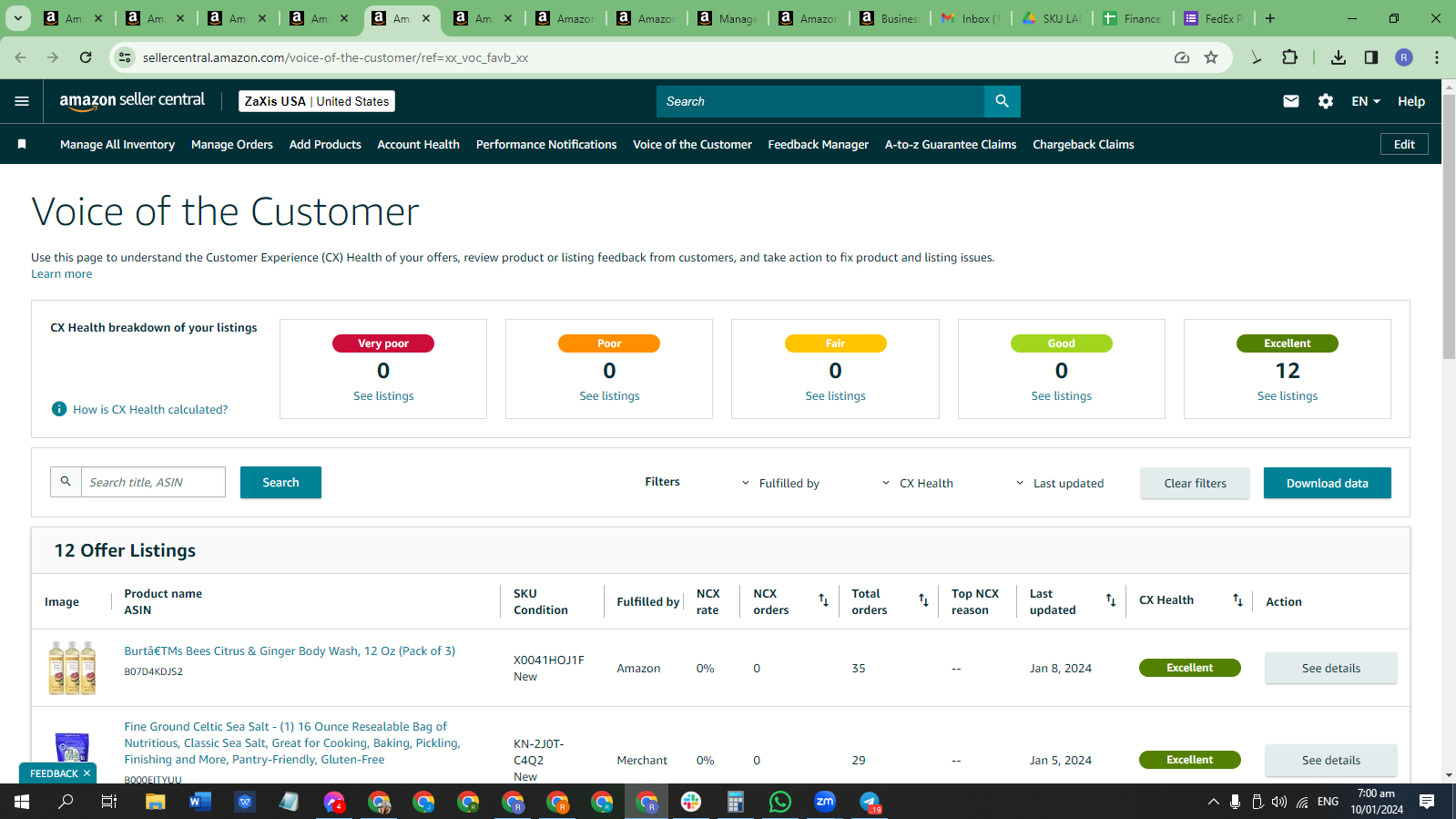
Task: Open the Calculator from the taskbar
Action: pyautogui.click(x=736, y=802)
